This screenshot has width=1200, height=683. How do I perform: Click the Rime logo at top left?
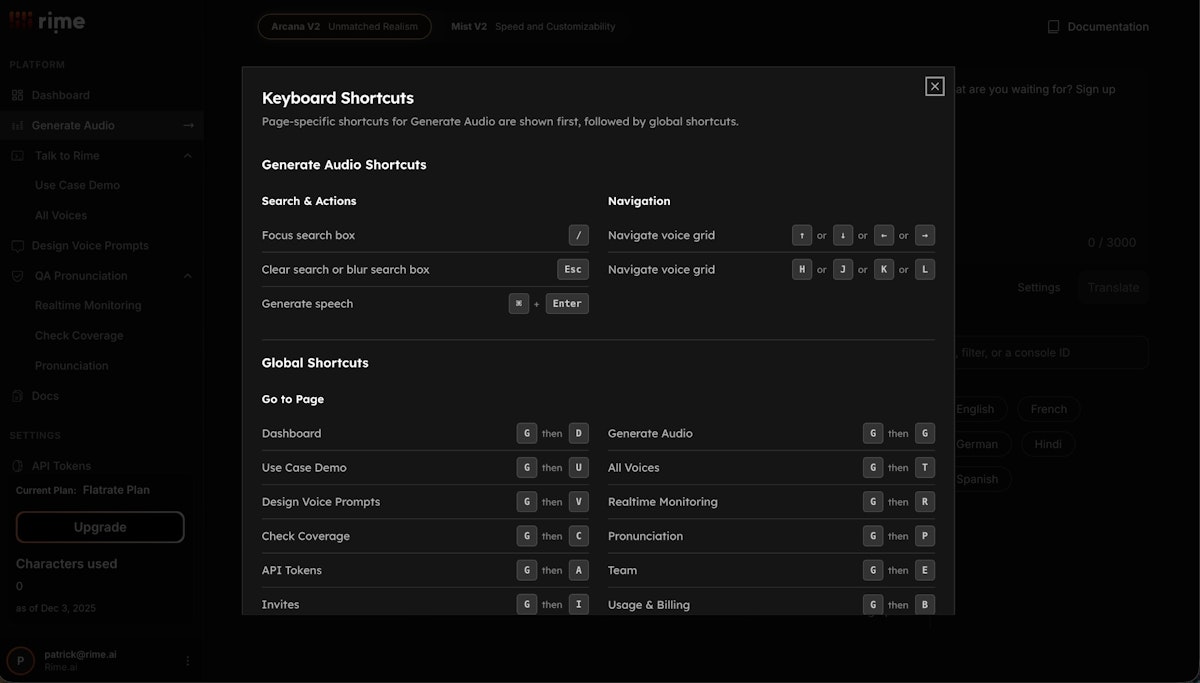tap(46, 20)
